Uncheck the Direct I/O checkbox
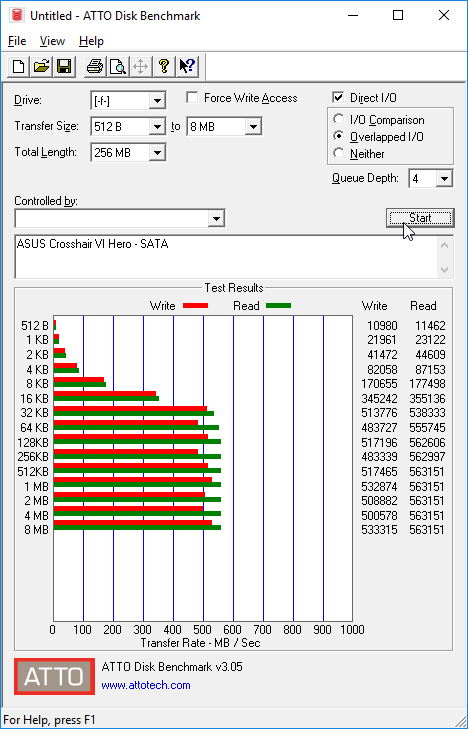Viewport: 468px width, 729px height. pos(338,98)
